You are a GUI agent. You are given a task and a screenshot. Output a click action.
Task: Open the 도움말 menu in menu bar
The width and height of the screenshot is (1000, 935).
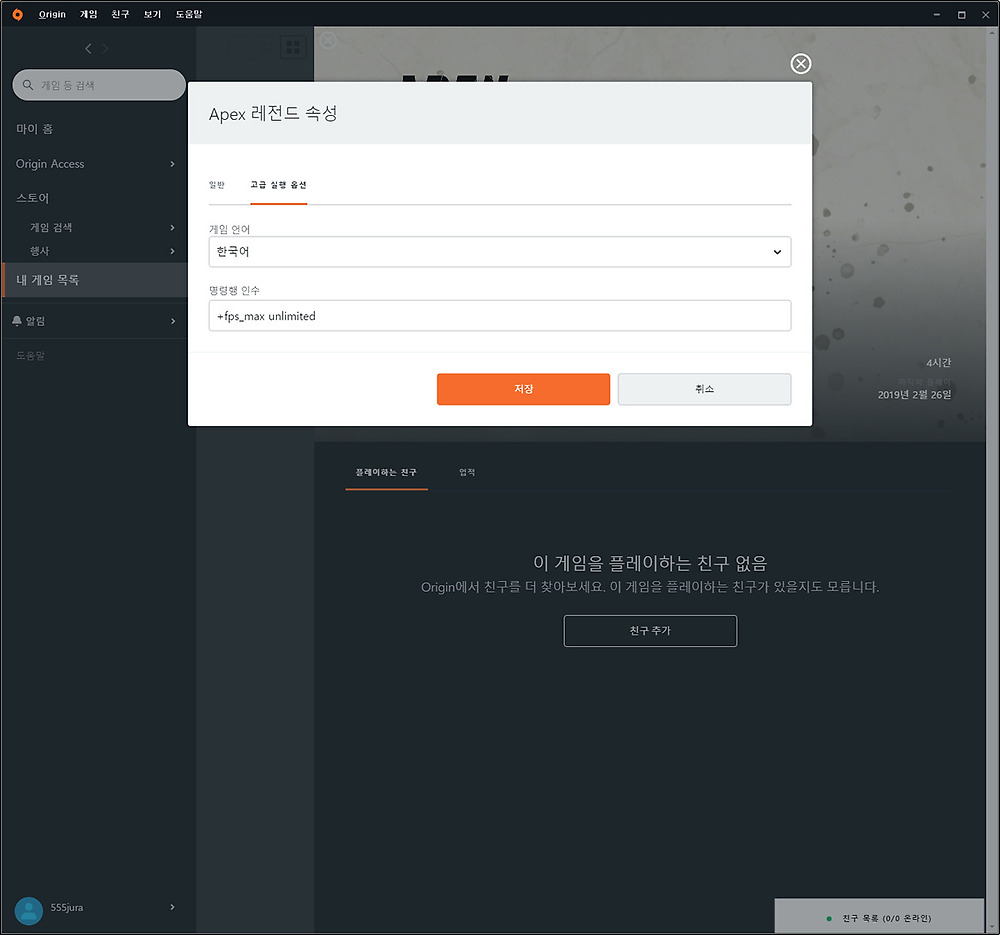click(189, 14)
